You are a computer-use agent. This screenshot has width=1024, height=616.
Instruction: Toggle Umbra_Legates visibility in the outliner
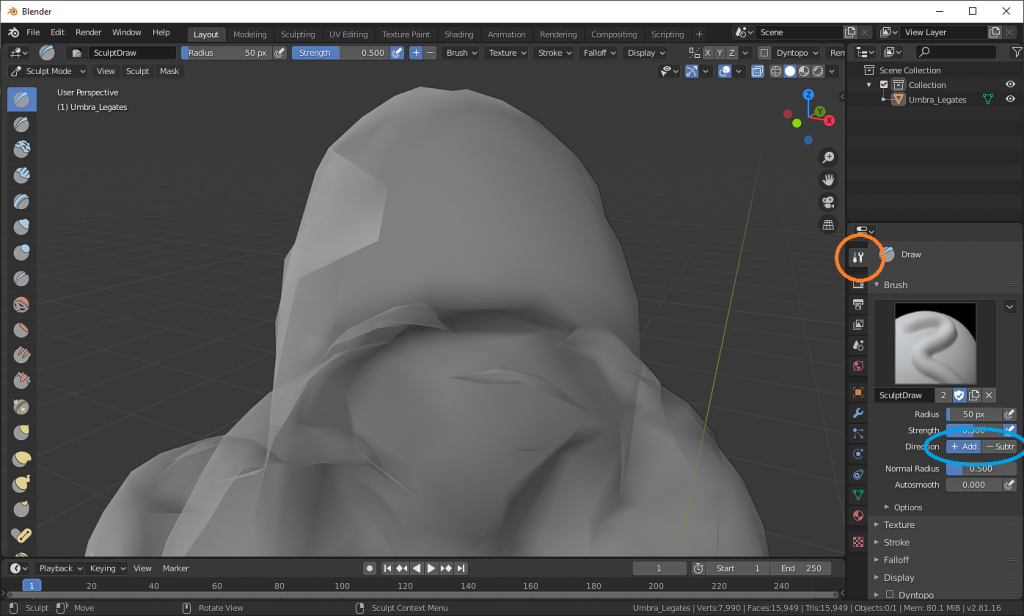point(1010,99)
